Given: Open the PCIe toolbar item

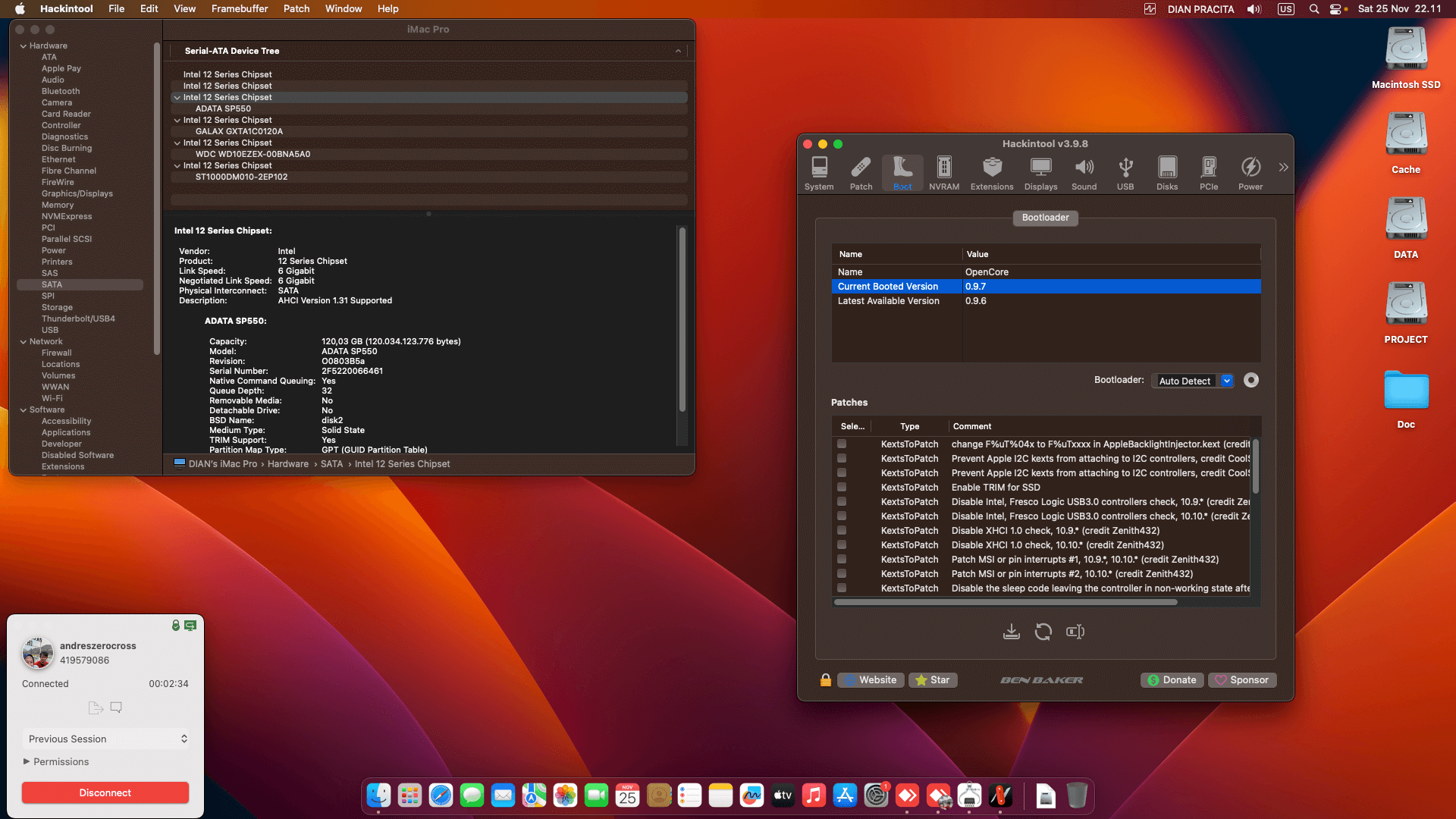Looking at the screenshot, I should [1209, 174].
